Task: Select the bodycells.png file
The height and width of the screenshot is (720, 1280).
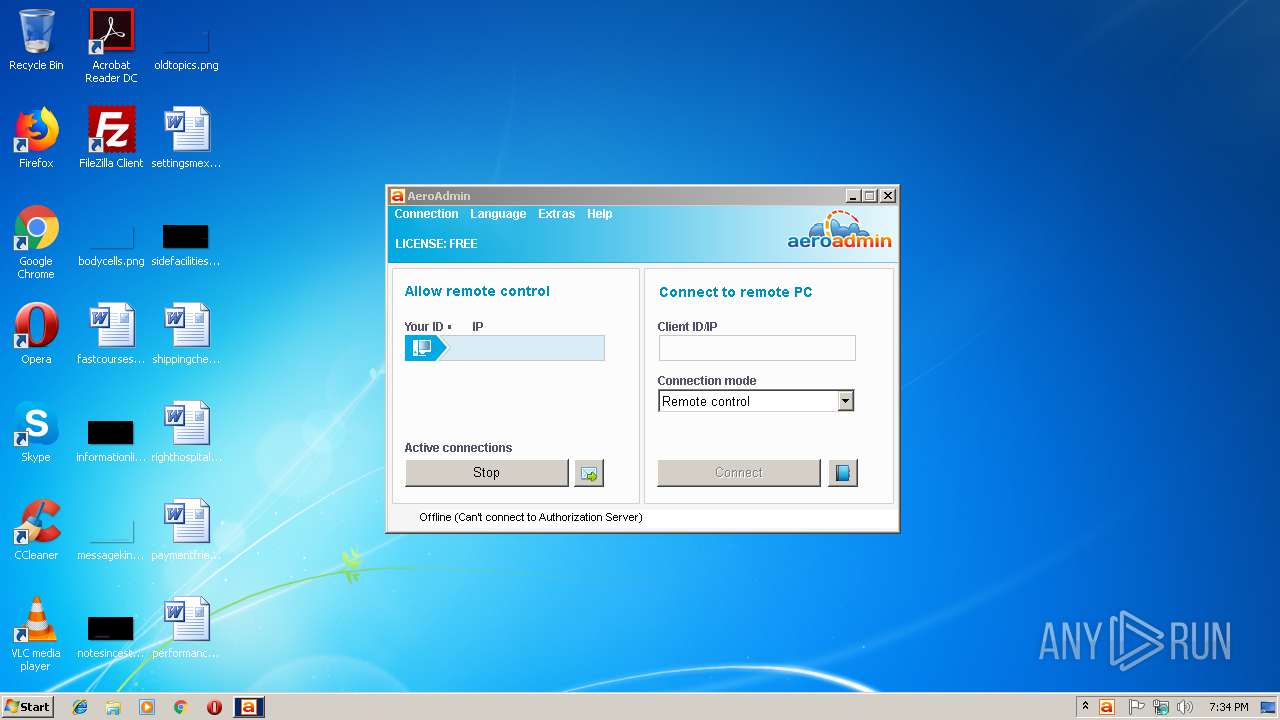Action: (111, 243)
